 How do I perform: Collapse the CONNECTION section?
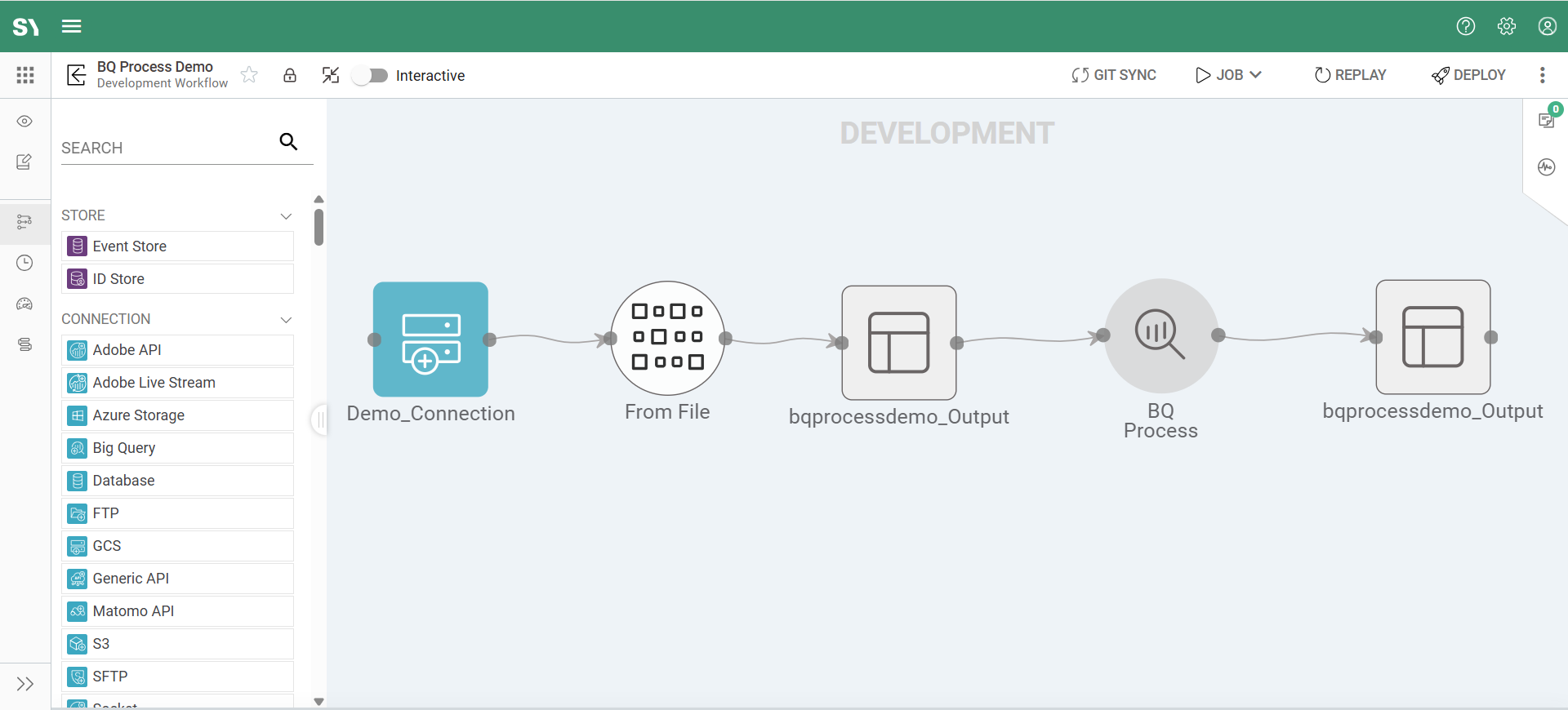(x=286, y=320)
